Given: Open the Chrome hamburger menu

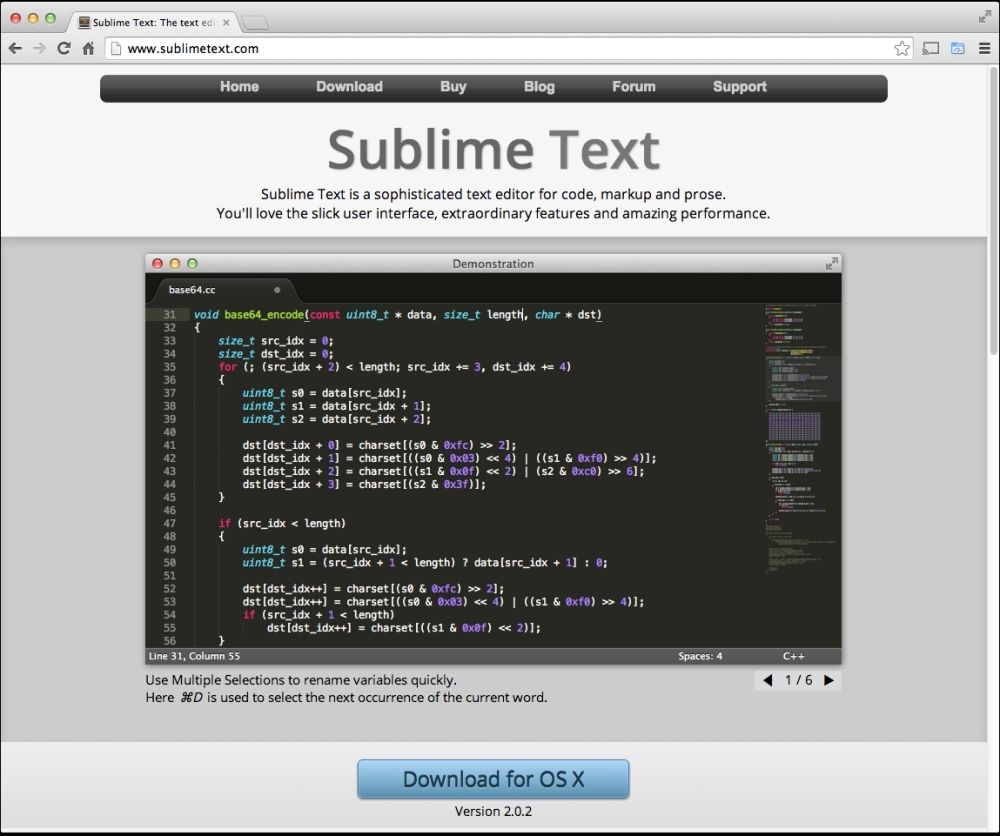Looking at the screenshot, I should (984, 48).
